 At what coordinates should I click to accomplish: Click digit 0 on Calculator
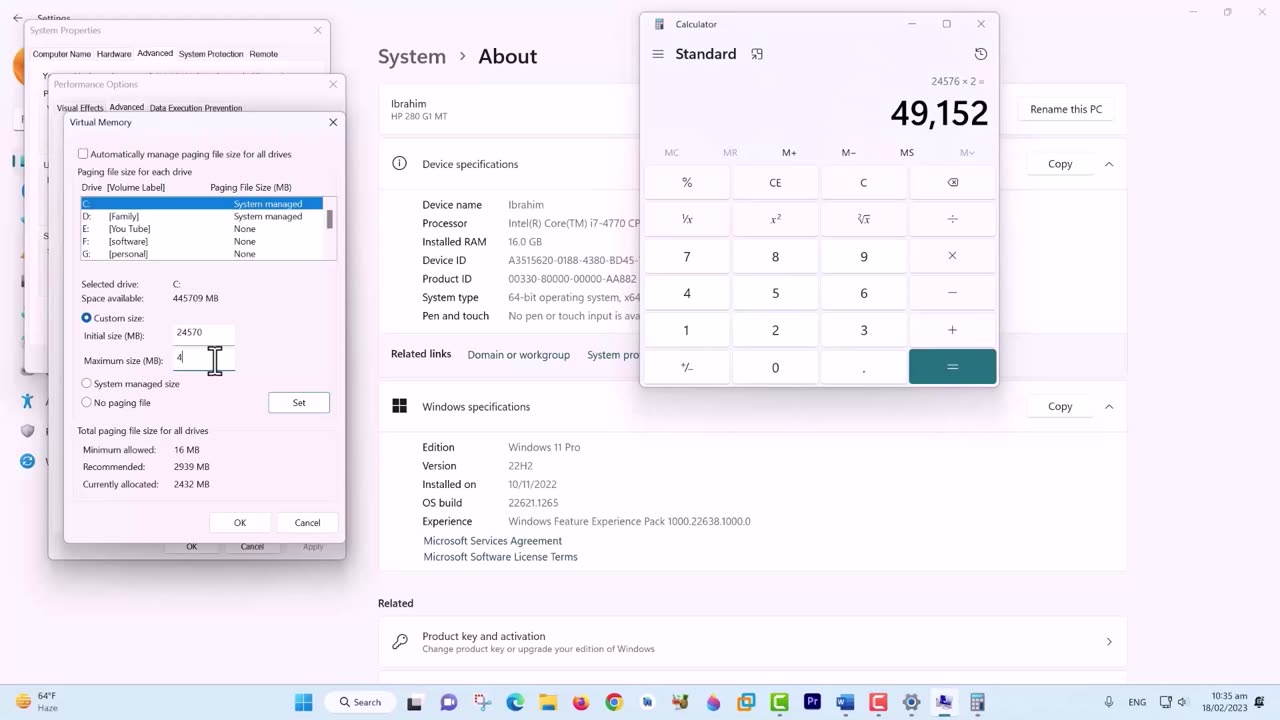[775, 367]
